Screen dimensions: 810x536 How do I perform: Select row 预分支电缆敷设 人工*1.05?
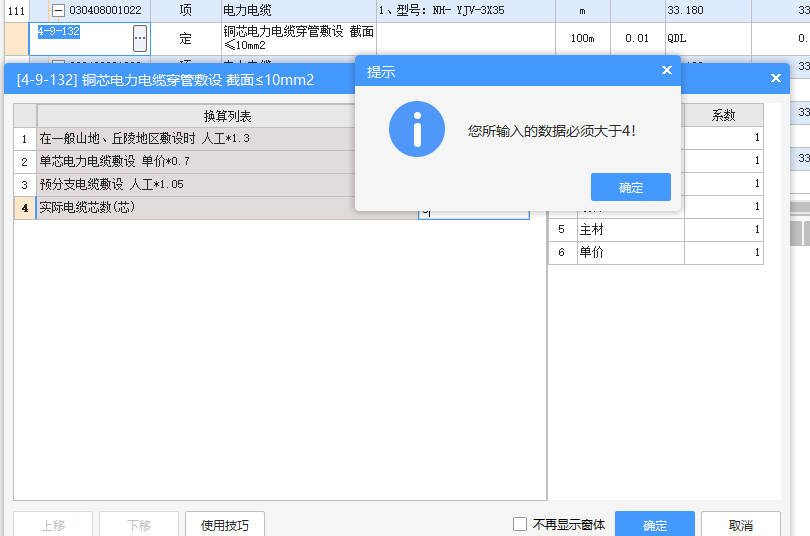point(196,184)
